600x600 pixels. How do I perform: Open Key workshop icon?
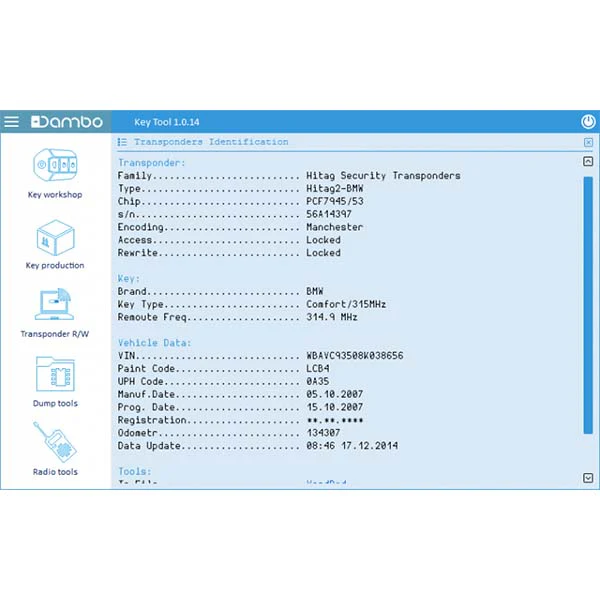click(x=55, y=165)
